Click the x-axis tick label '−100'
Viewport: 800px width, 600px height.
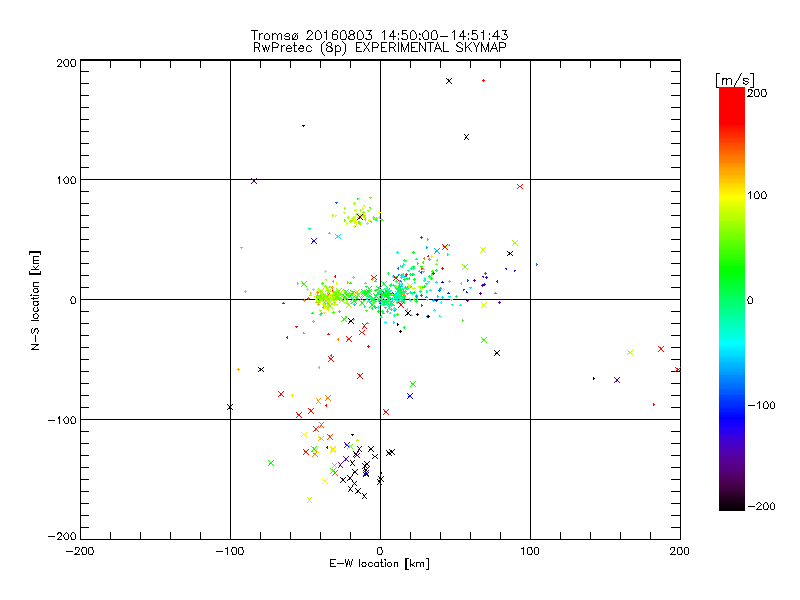point(230,551)
